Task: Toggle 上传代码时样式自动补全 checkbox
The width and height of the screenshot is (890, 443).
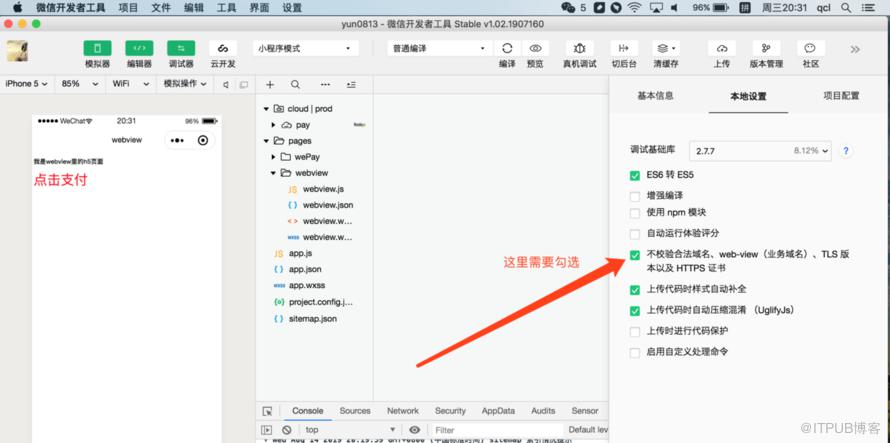Action: pyautogui.click(x=635, y=290)
